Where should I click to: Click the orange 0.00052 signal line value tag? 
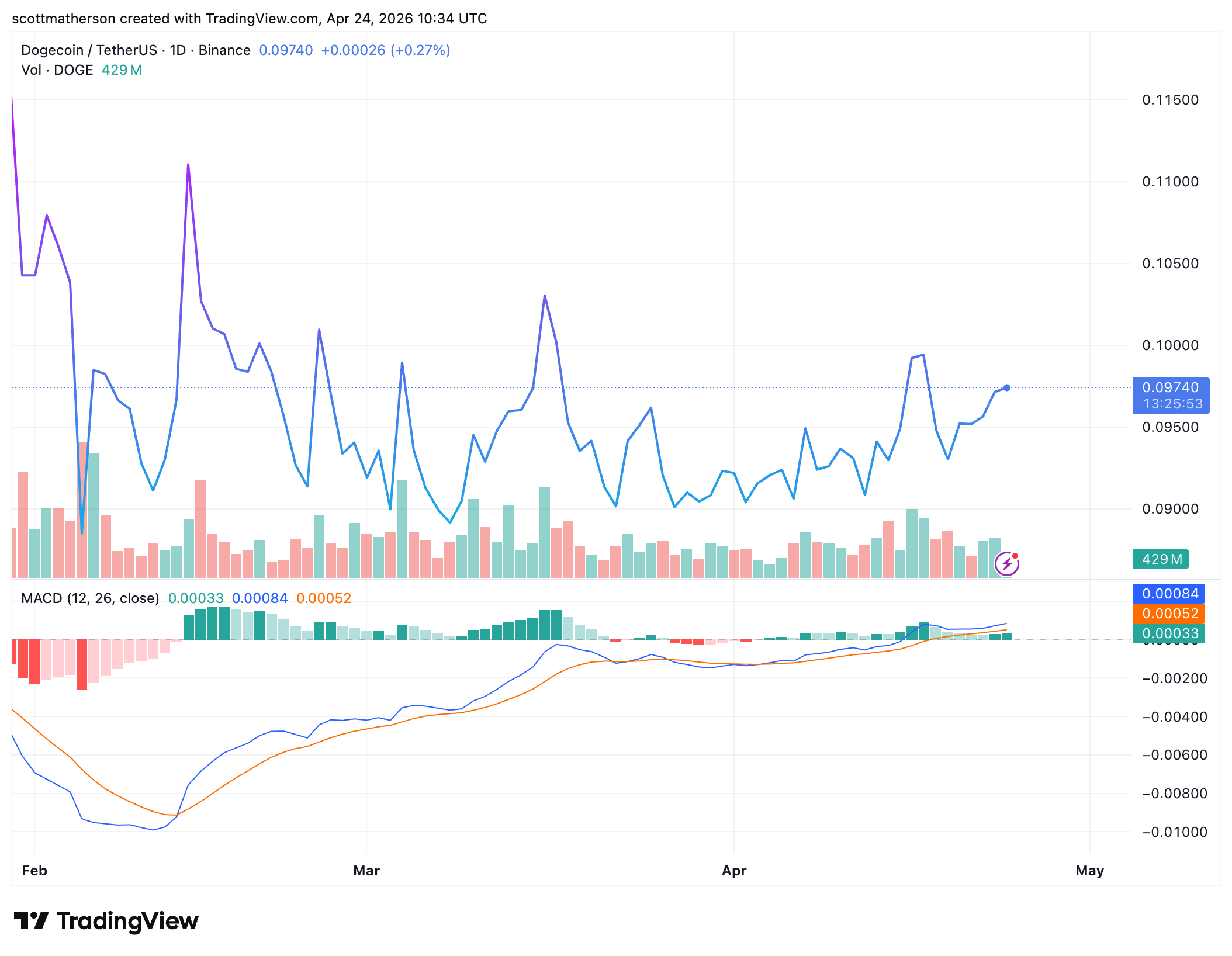click(x=1168, y=614)
